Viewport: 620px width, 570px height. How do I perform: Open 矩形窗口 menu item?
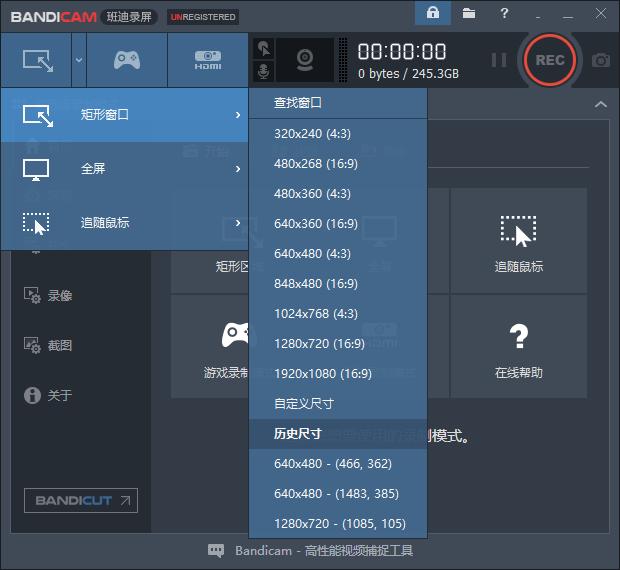[x=125, y=115]
